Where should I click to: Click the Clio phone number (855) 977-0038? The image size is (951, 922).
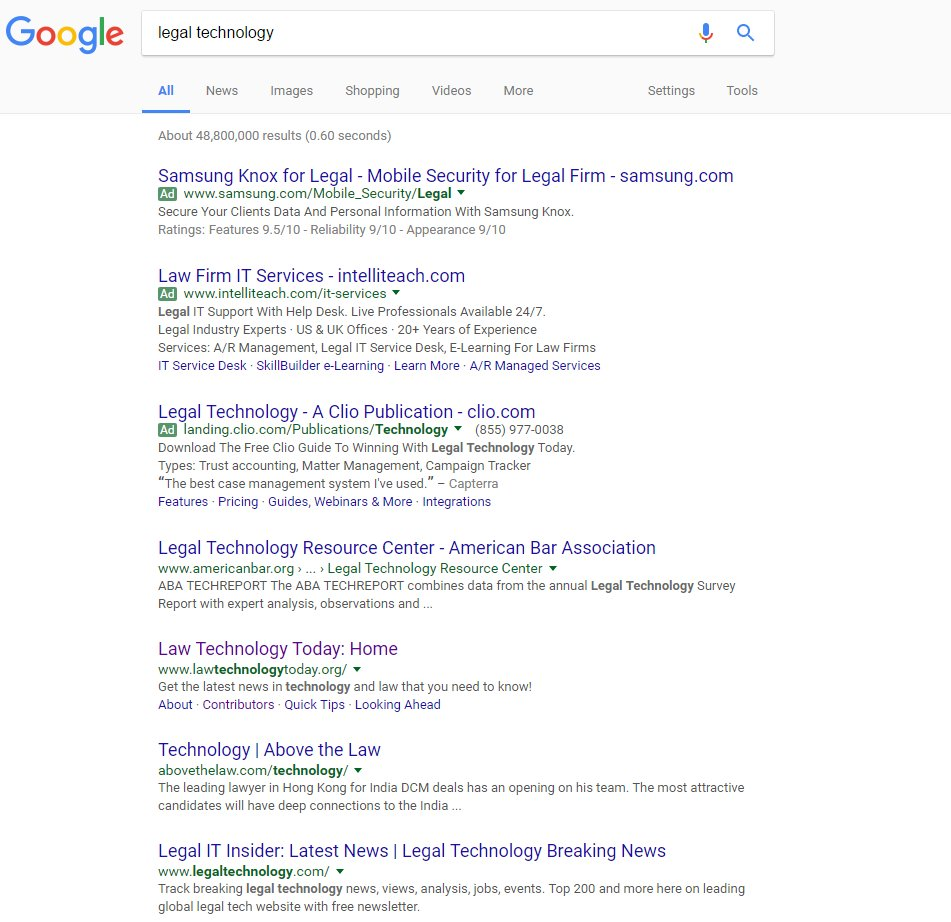[519, 430]
